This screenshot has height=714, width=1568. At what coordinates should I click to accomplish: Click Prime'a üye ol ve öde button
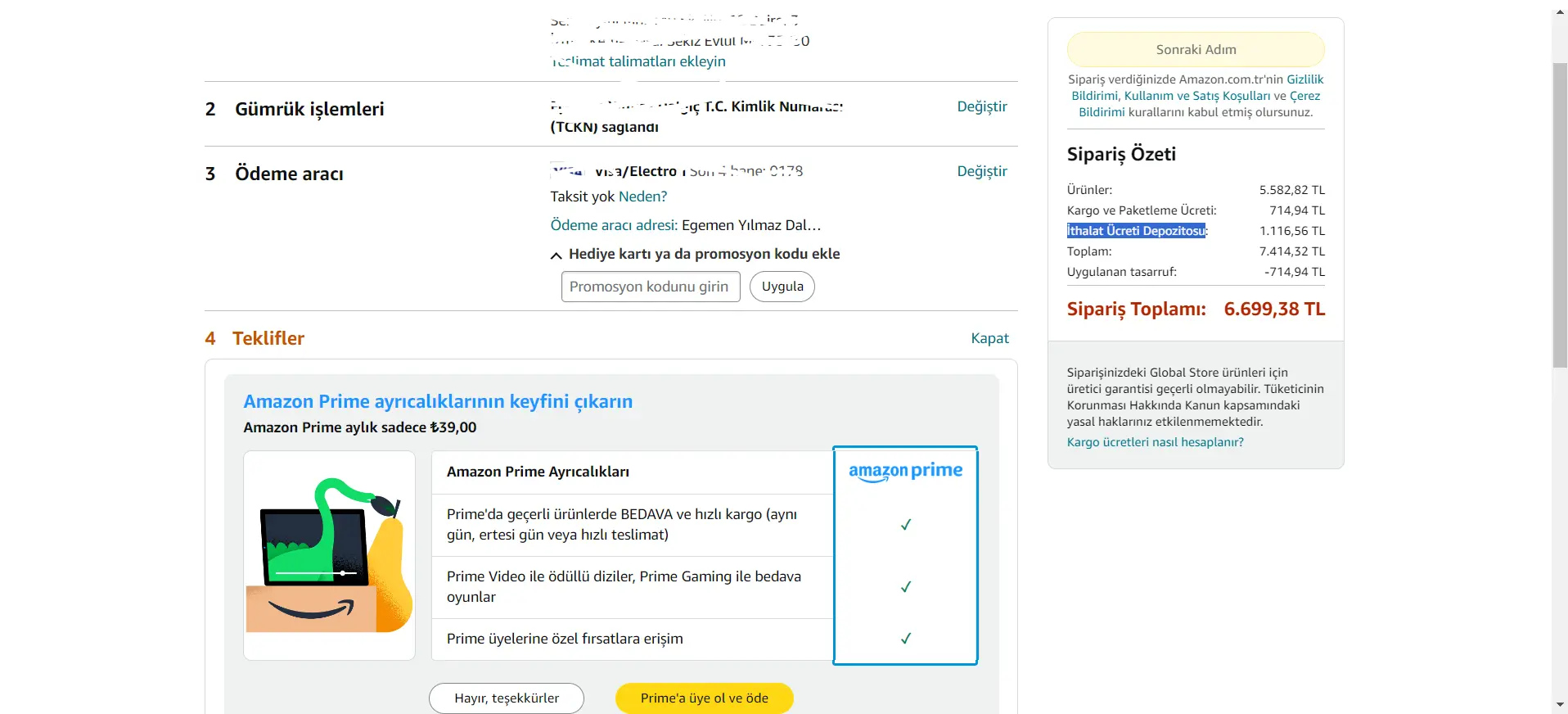click(x=705, y=698)
